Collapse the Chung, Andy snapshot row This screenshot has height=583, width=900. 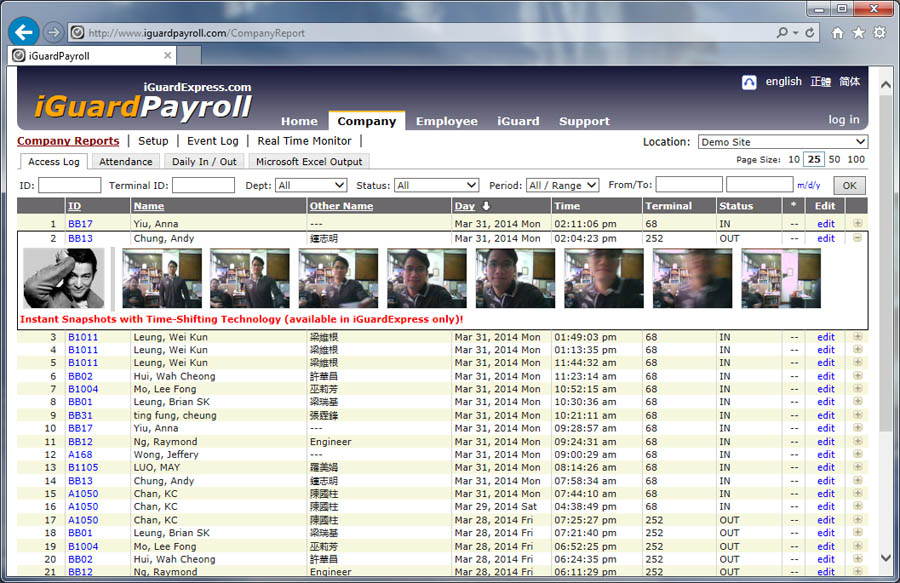857,238
